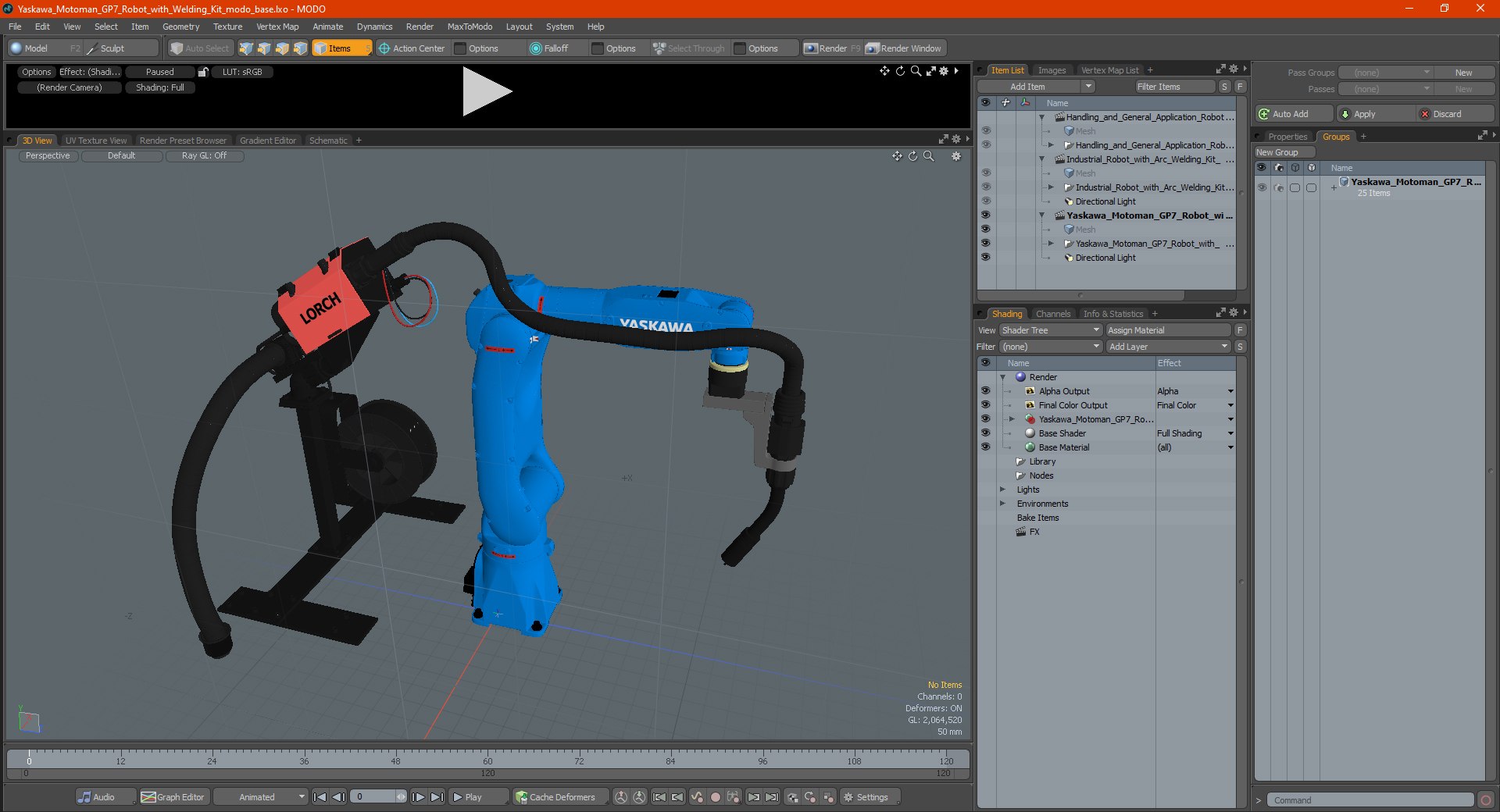This screenshot has width=1500, height=812.
Task: Click the current frame number field
Action: pyautogui.click(x=373, y=797)
